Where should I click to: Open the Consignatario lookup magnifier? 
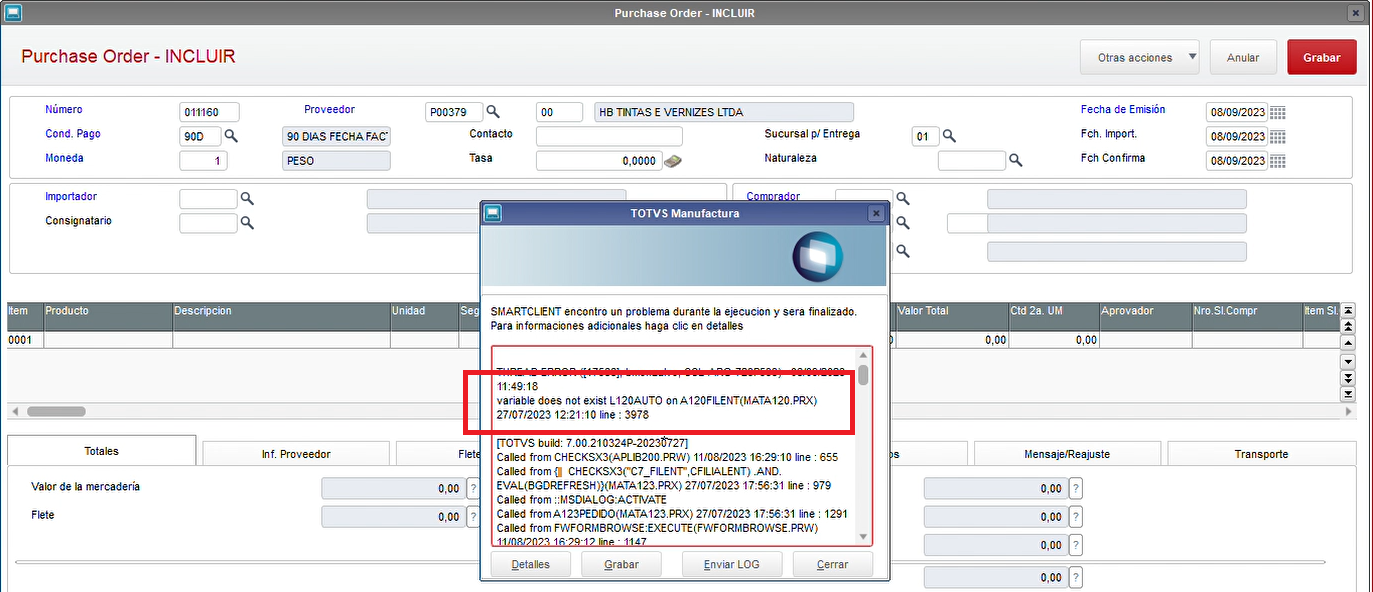(247, 222)
